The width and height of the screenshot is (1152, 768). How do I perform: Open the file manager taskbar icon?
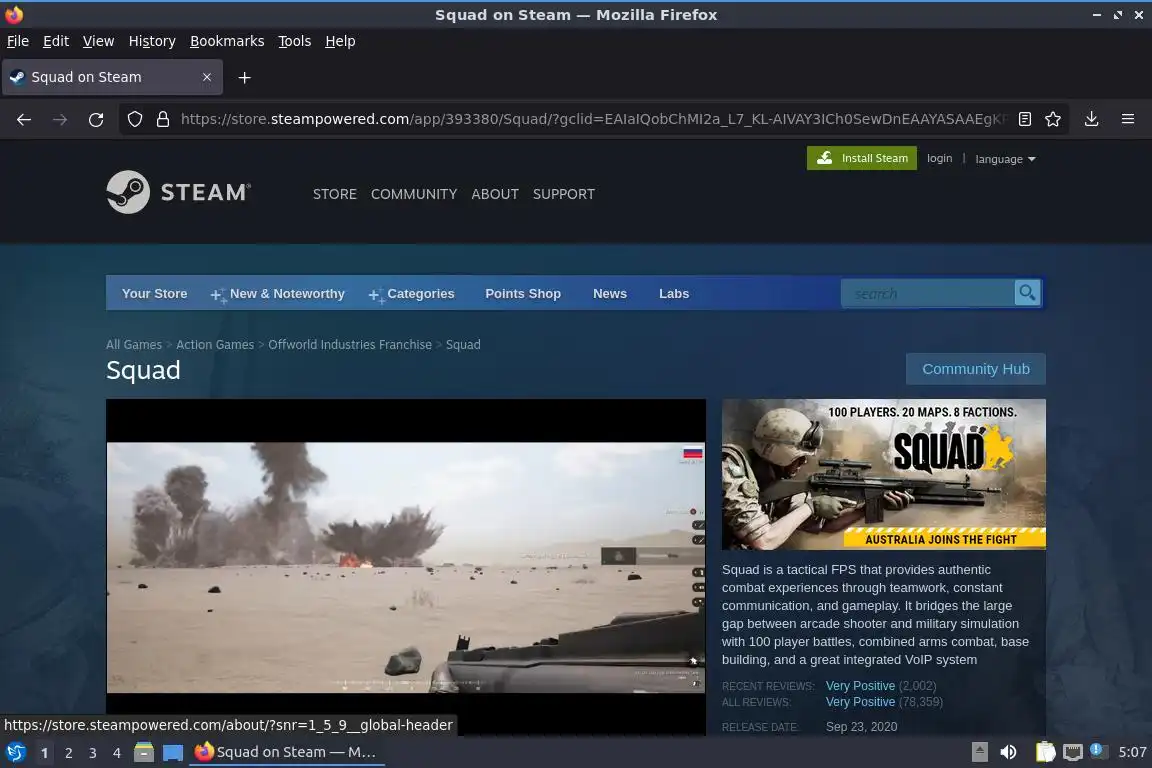pos(144,752)
